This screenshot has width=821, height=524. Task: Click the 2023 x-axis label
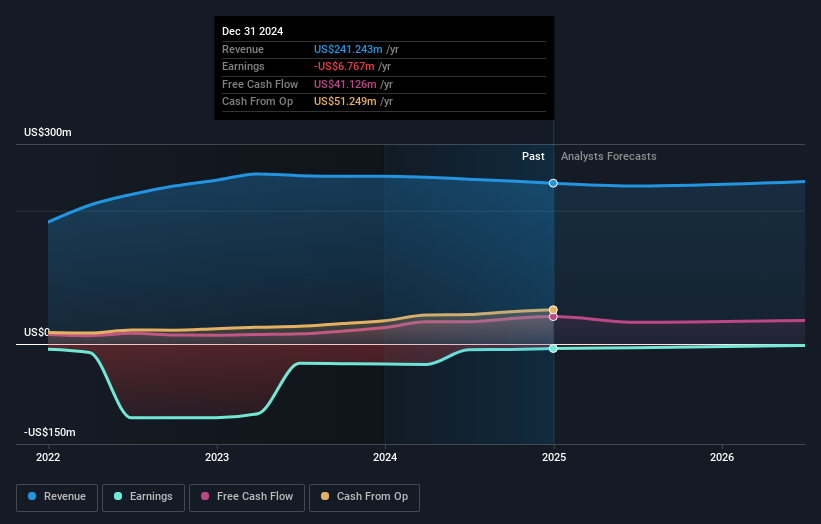coord(217,457)
